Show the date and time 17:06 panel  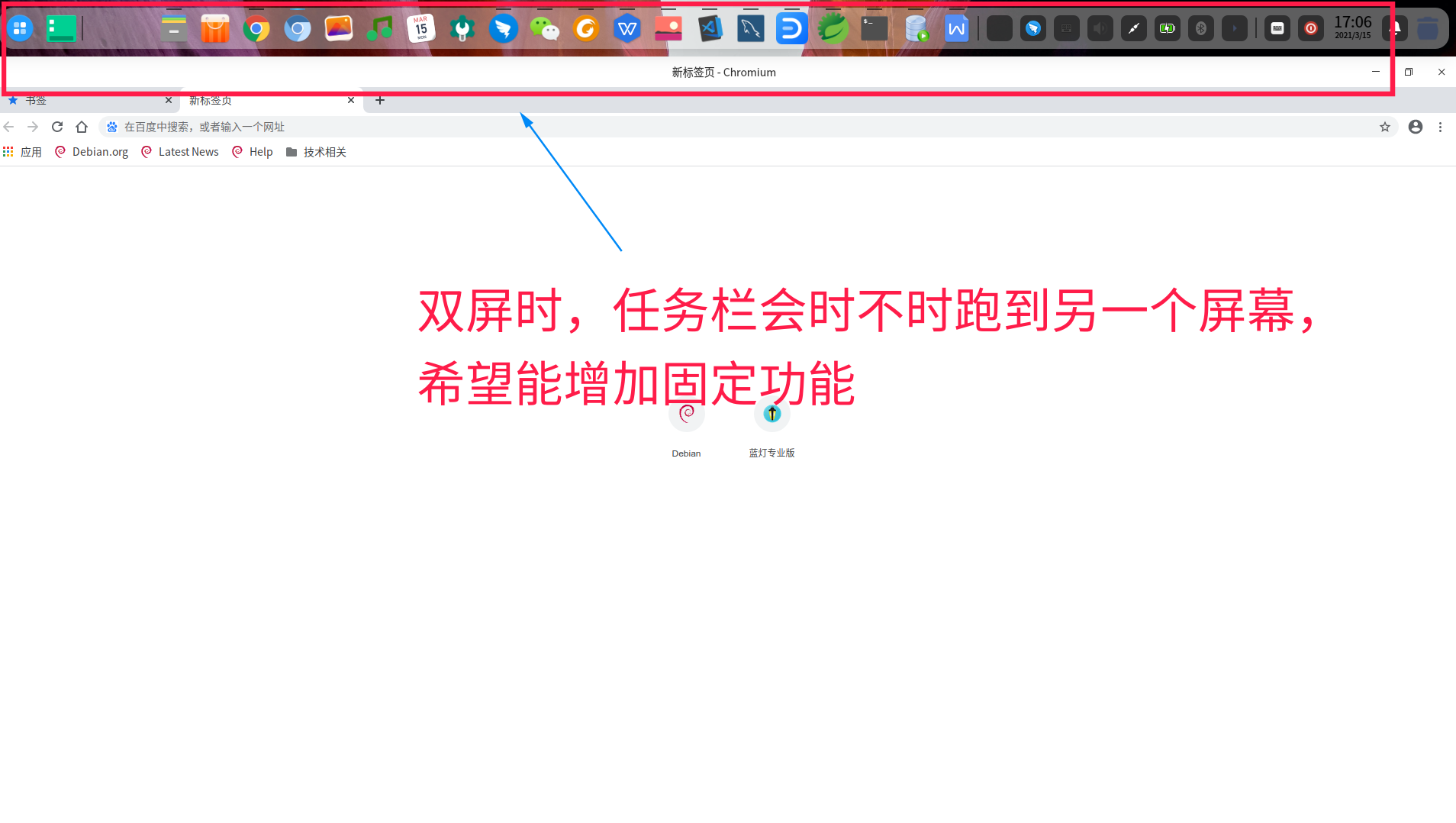tap(1353, 27)
